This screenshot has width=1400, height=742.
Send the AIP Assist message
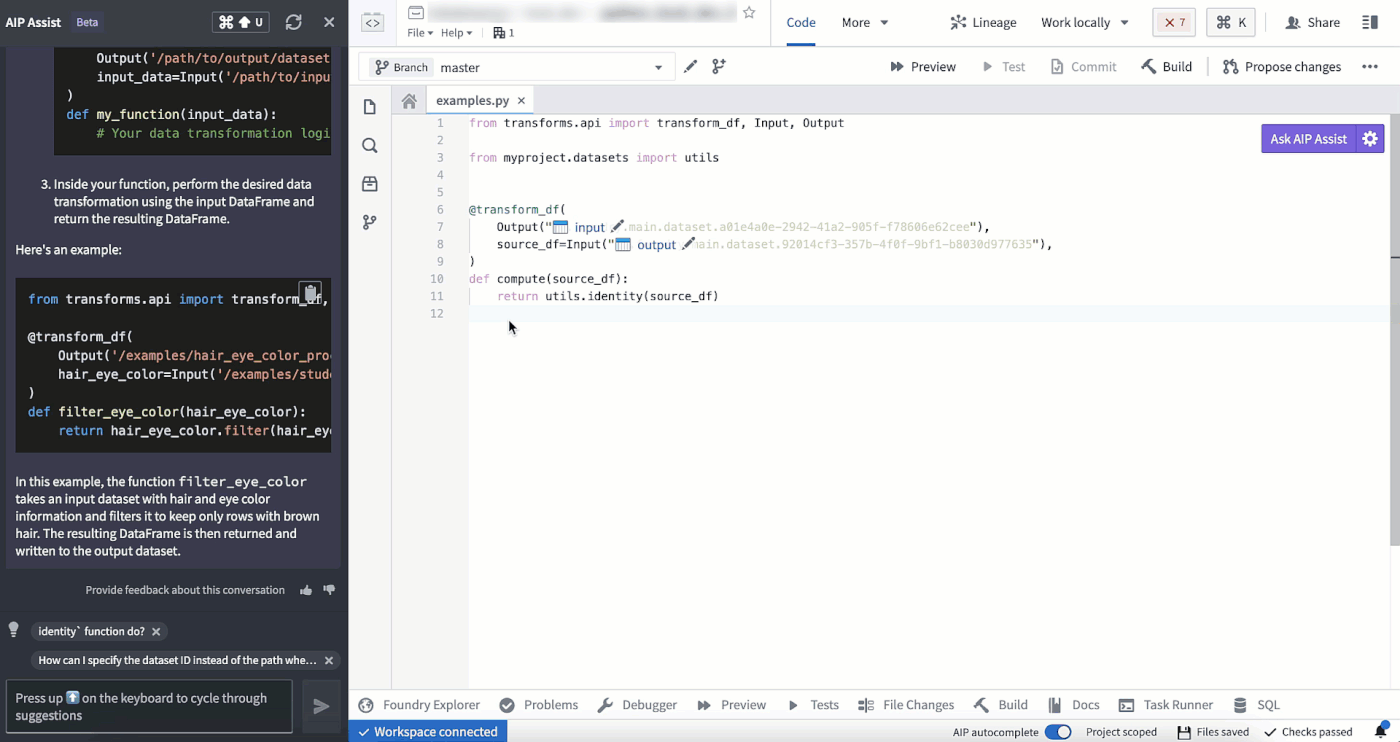[x=321, y=706]
